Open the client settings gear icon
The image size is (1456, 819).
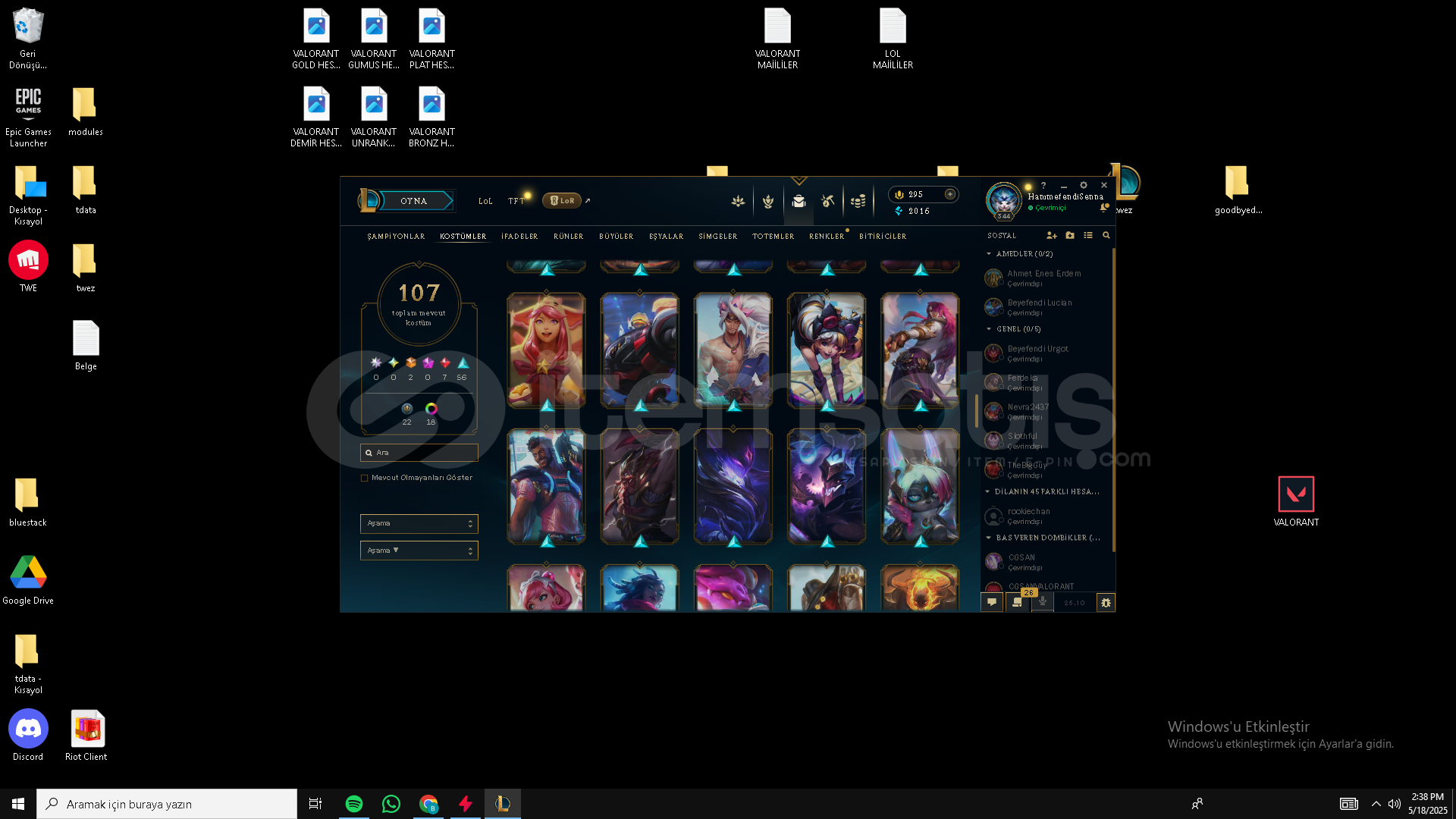click(1084, 185)
